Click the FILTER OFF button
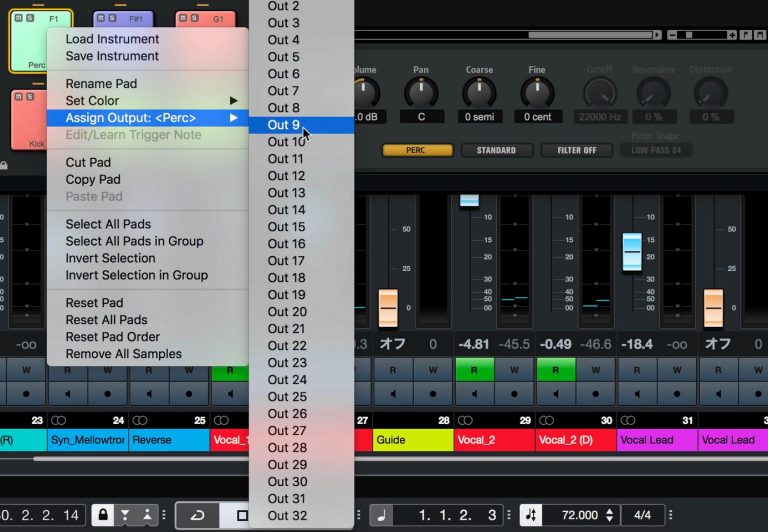The height and width of the screenshot is (532, 768). click(576, 150)
